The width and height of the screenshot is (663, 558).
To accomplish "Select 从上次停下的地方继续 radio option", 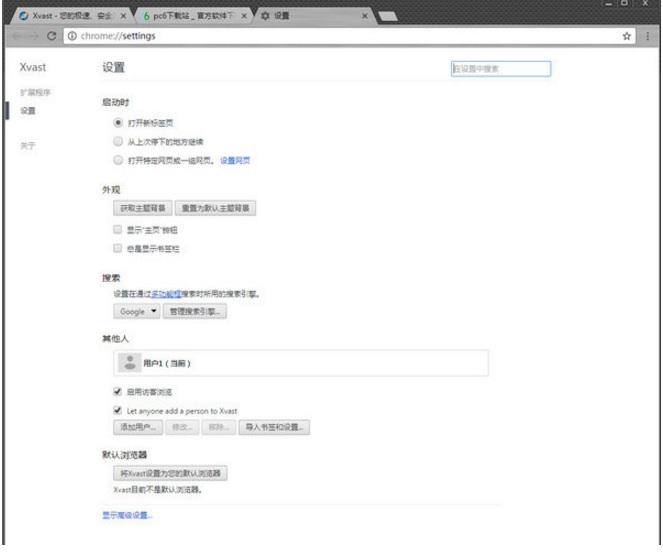I will coord(119,141).
